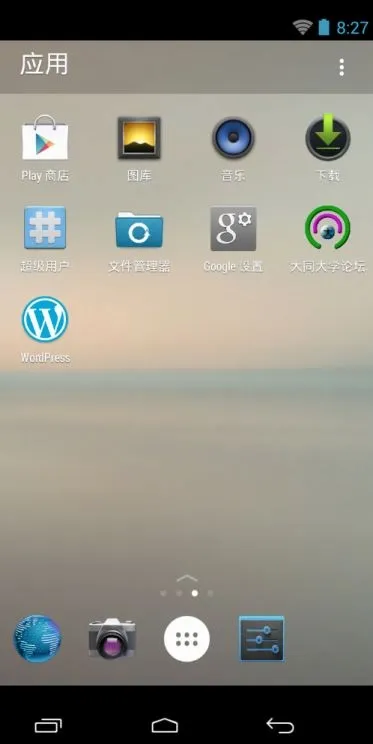Tap the Android home navigation button
Image resolution: width=373 pixels, height=744 pixels.
point(165,725)
